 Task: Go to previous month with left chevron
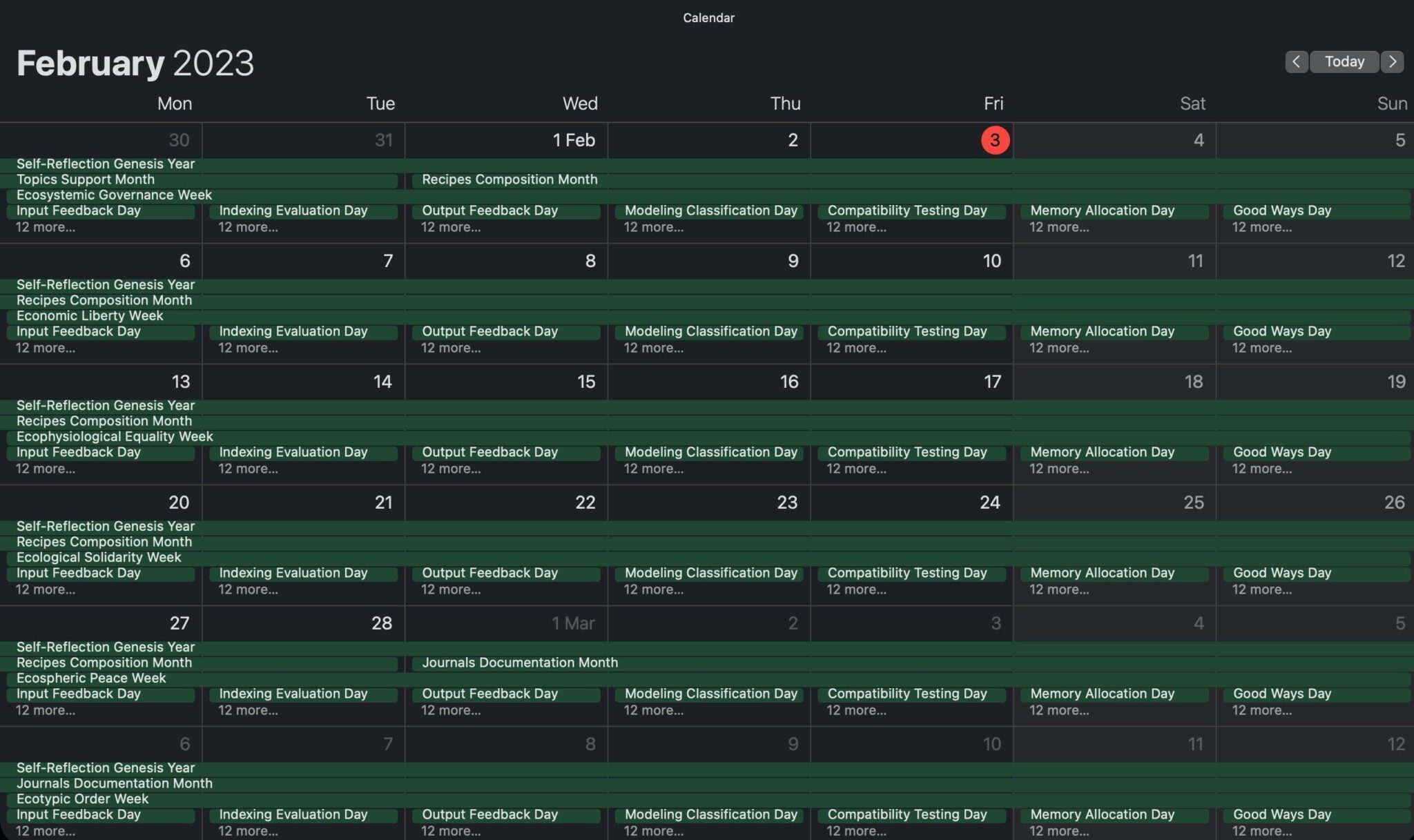[x=1296, y=61]
